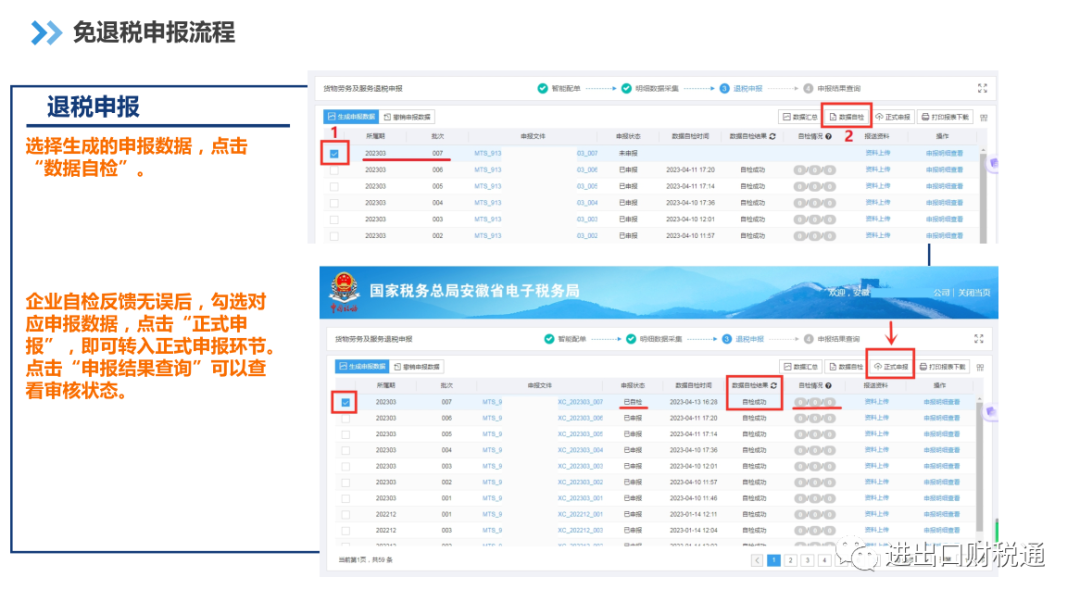Viewport: 1080px width, 602px height.
Task: Go to step 4 申报结果查询 in lower progress bar
Action: pyautogui.click(x=832, y=339)
